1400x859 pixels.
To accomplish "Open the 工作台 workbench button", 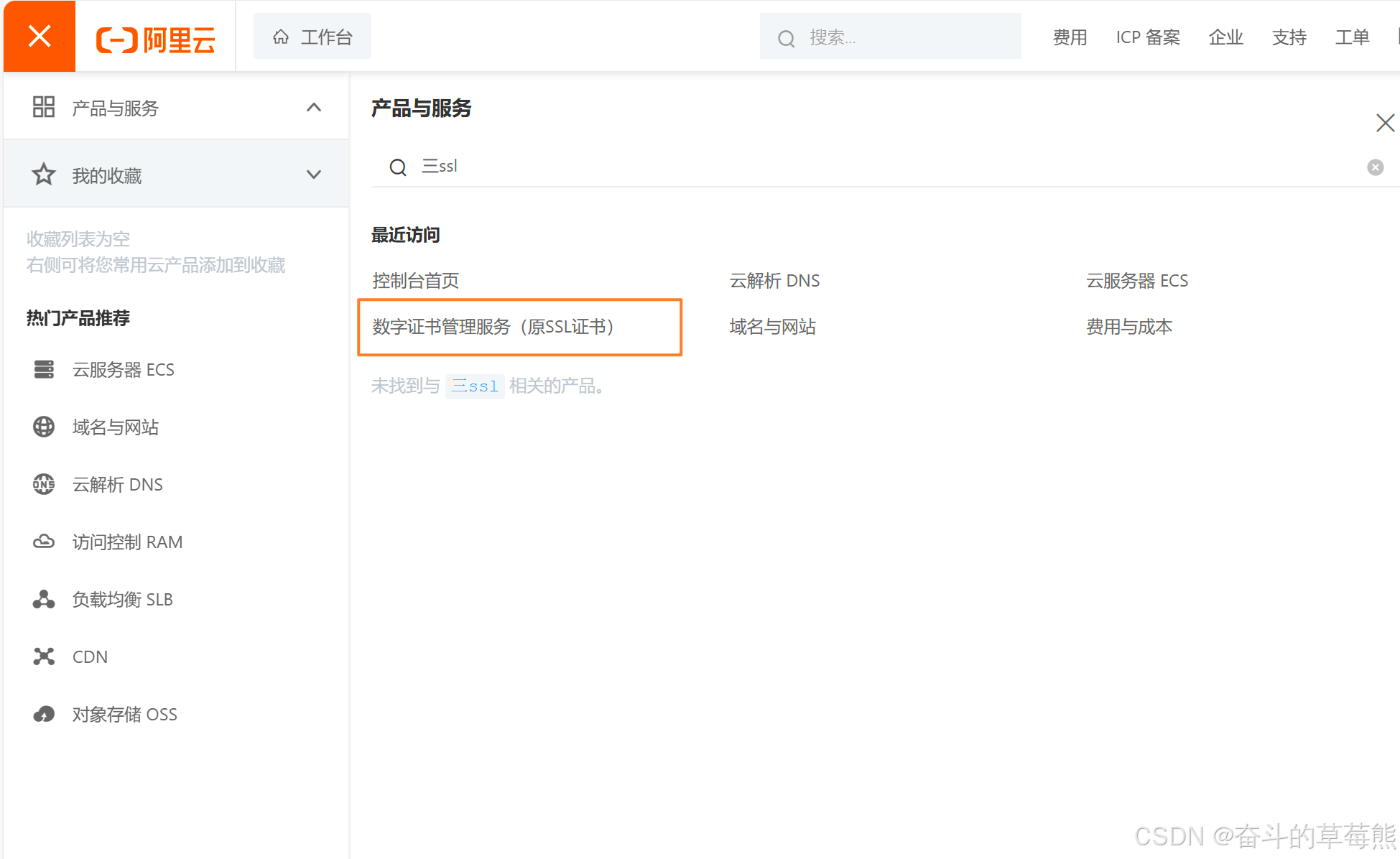I will coord(312,37).
